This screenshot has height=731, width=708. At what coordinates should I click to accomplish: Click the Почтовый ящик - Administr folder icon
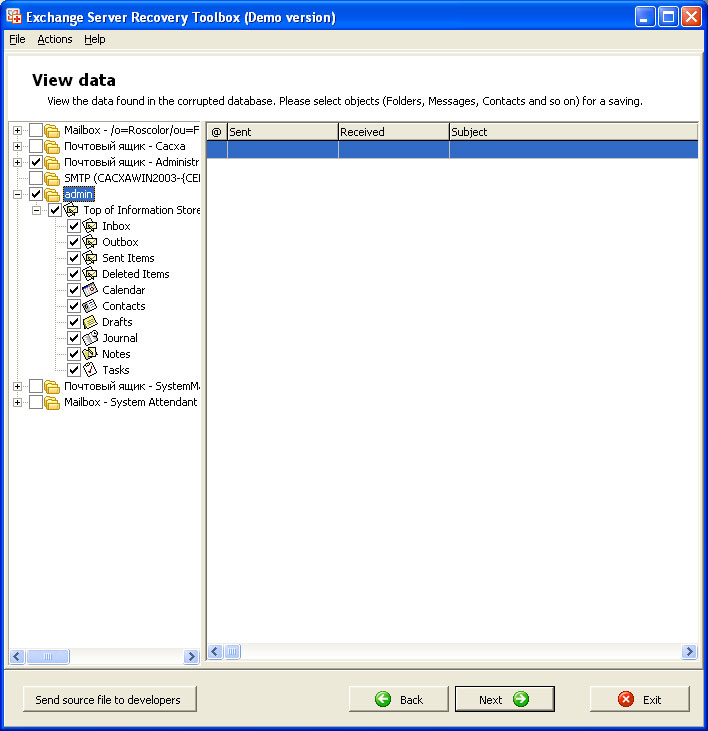[52, 162]
